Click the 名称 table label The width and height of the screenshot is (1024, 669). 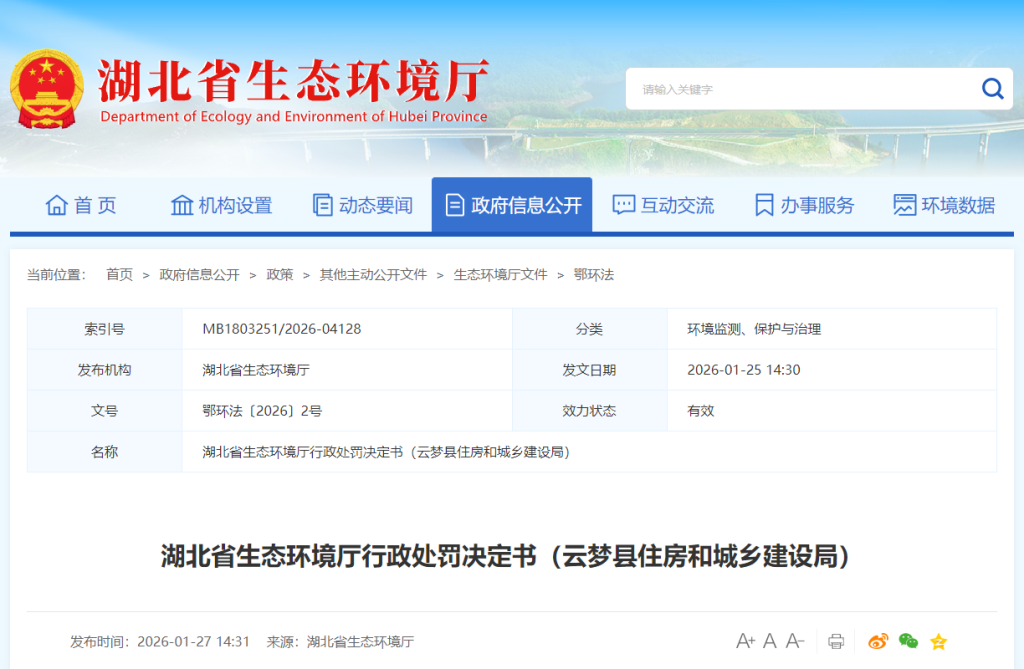104,452
